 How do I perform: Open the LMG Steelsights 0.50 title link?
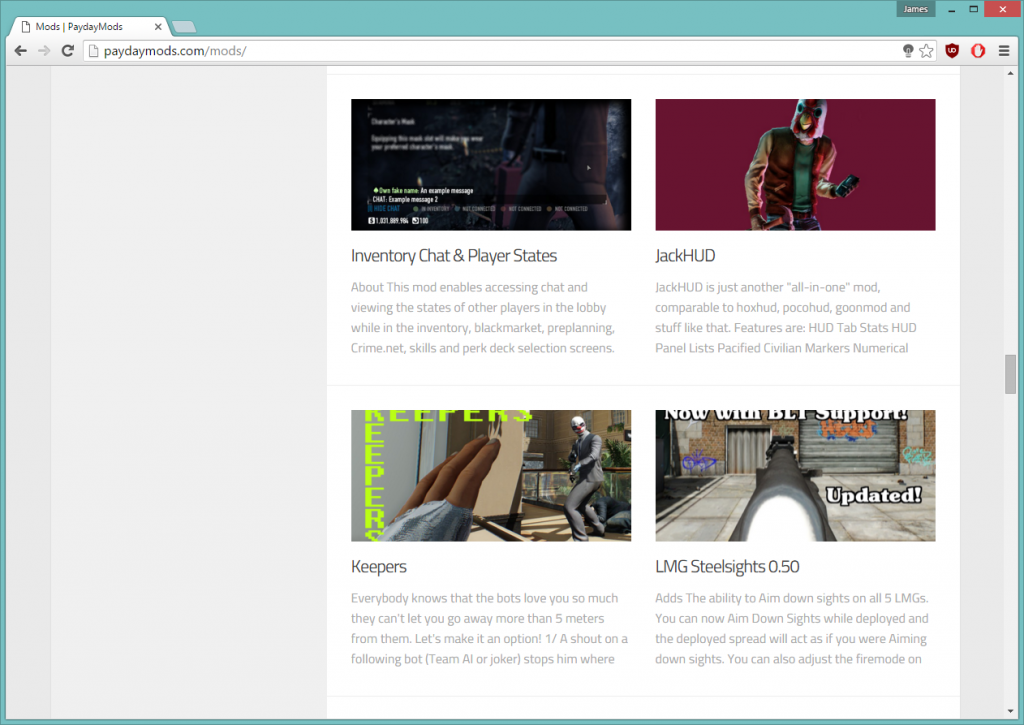727,566
